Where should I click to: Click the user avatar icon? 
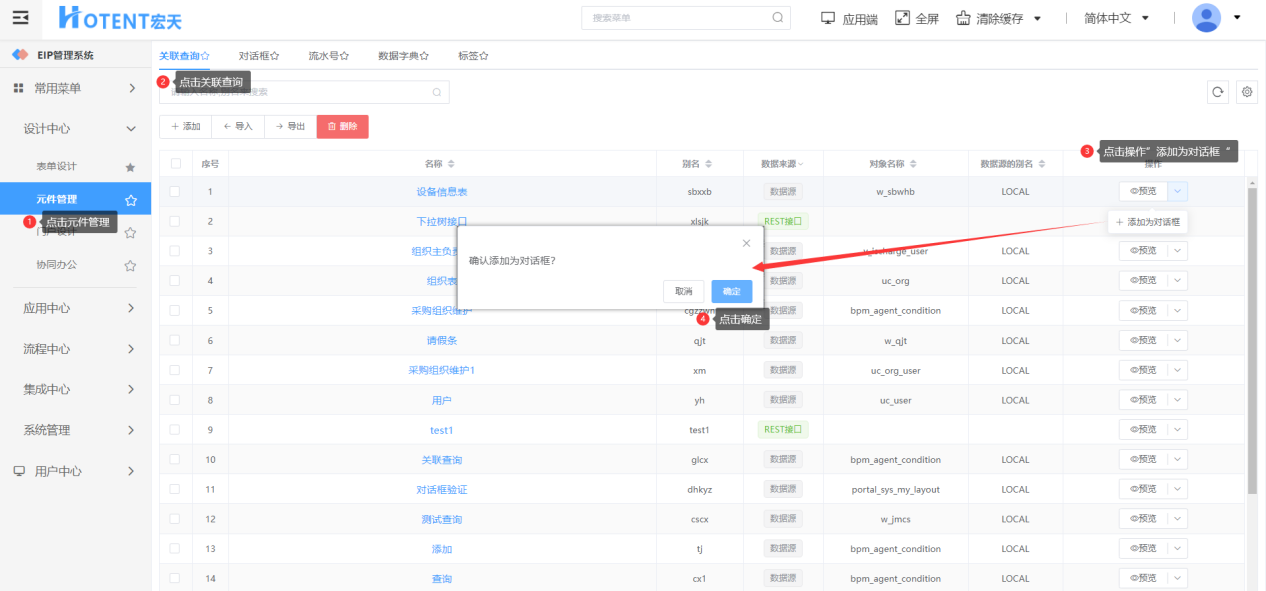point(1206,18)
